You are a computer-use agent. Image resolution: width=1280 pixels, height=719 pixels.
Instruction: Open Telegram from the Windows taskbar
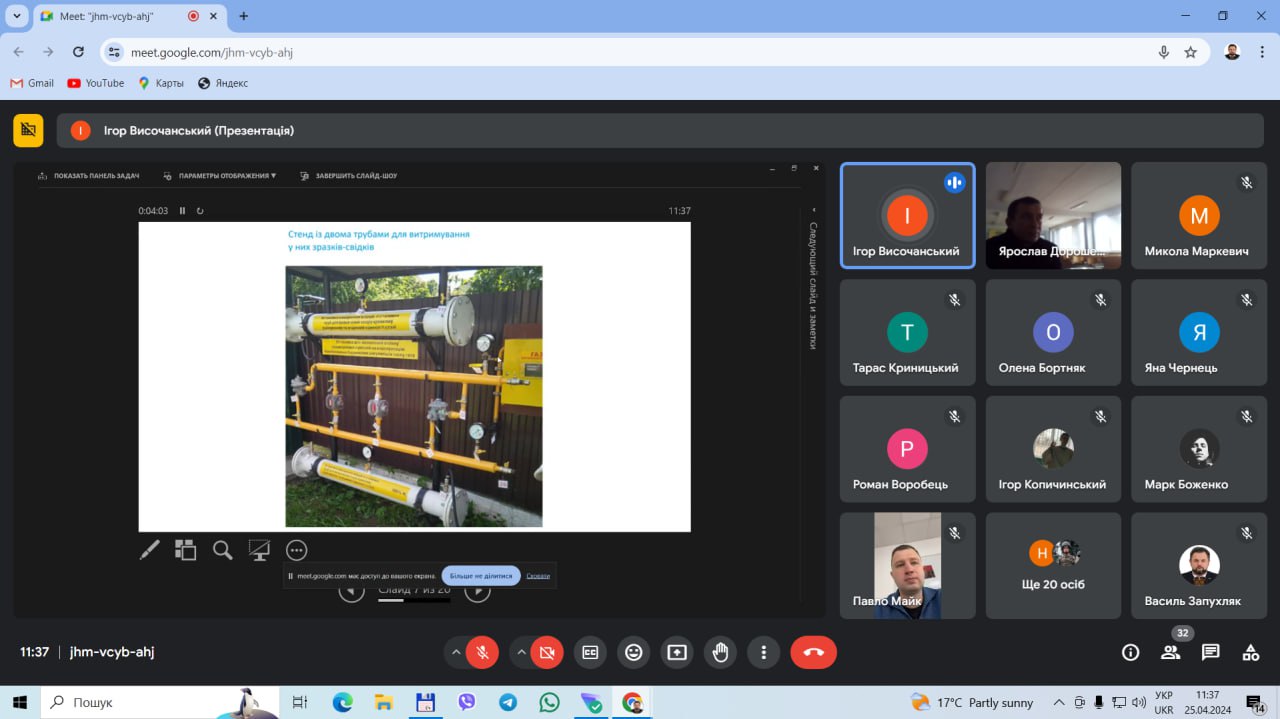click(508, 702)
